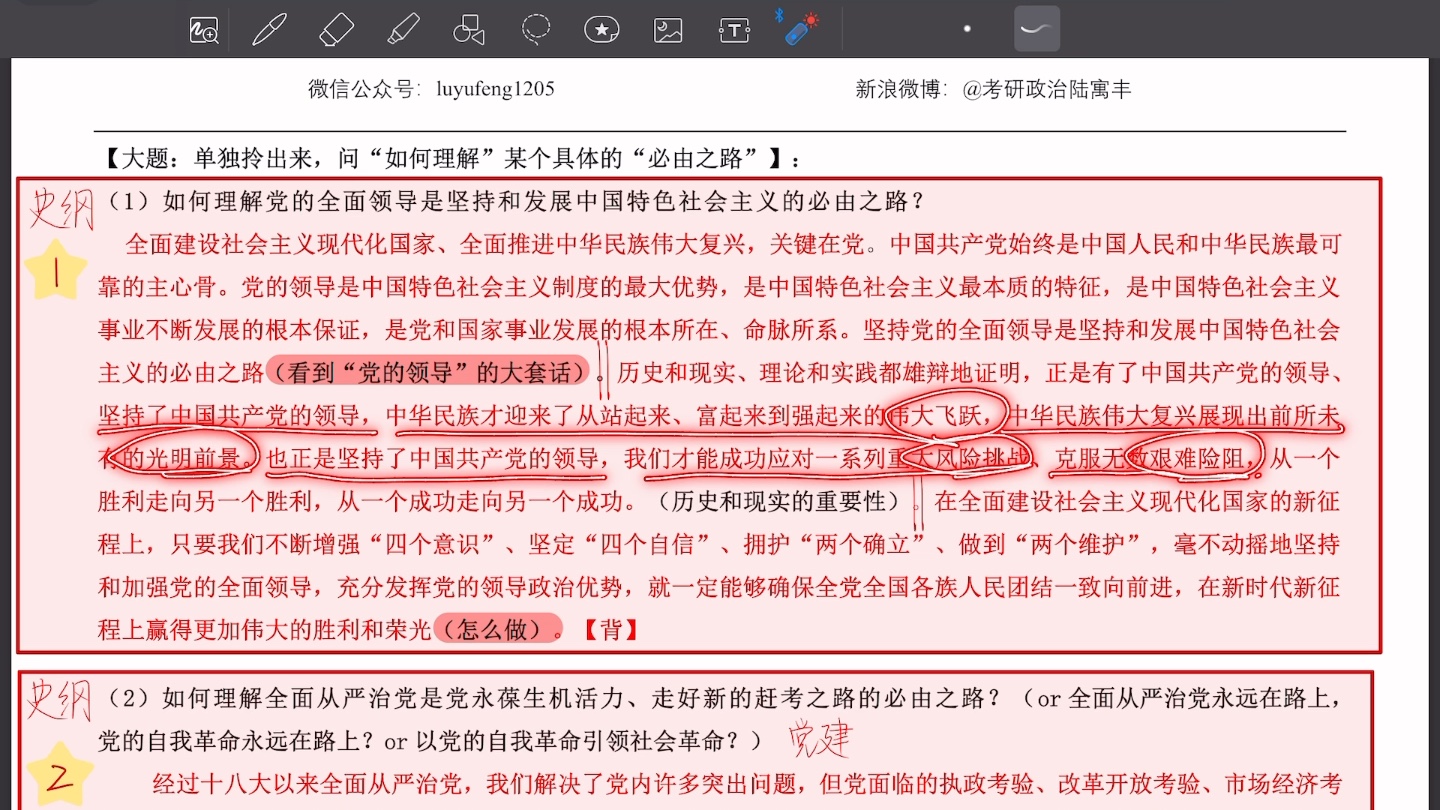Select the zoom window writing tool
The width and height of the screenshot is (1440, 810).
(204, 30)
